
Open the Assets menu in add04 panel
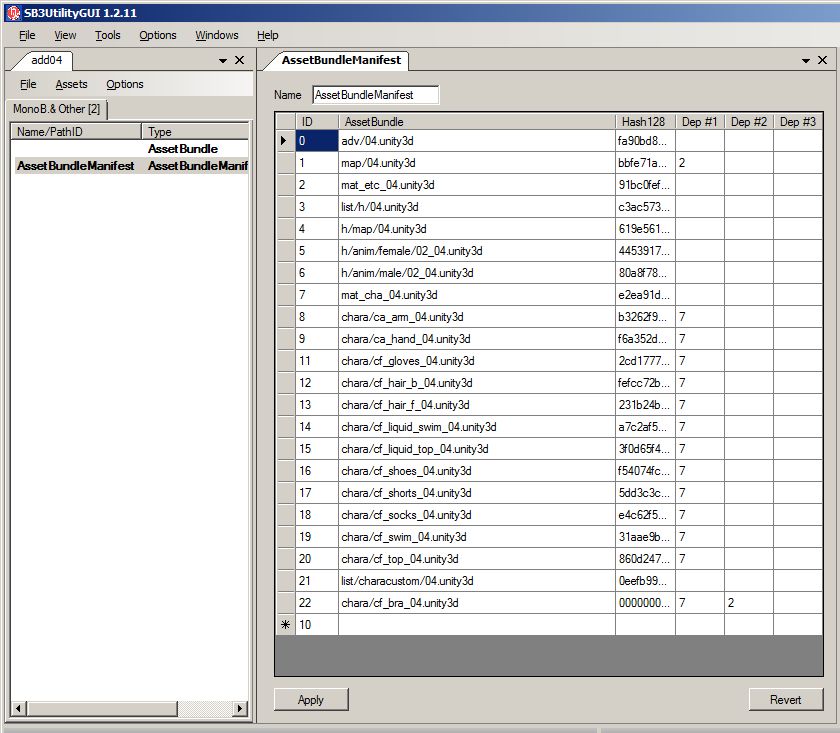[71, 85]
